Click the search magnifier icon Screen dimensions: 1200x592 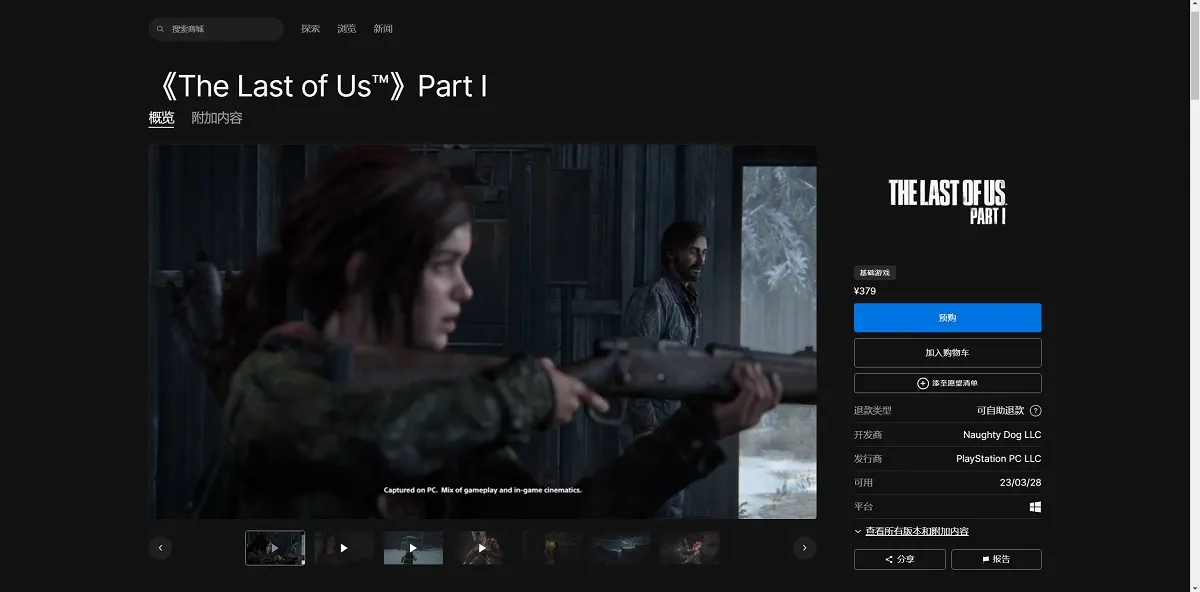(160, 29)
